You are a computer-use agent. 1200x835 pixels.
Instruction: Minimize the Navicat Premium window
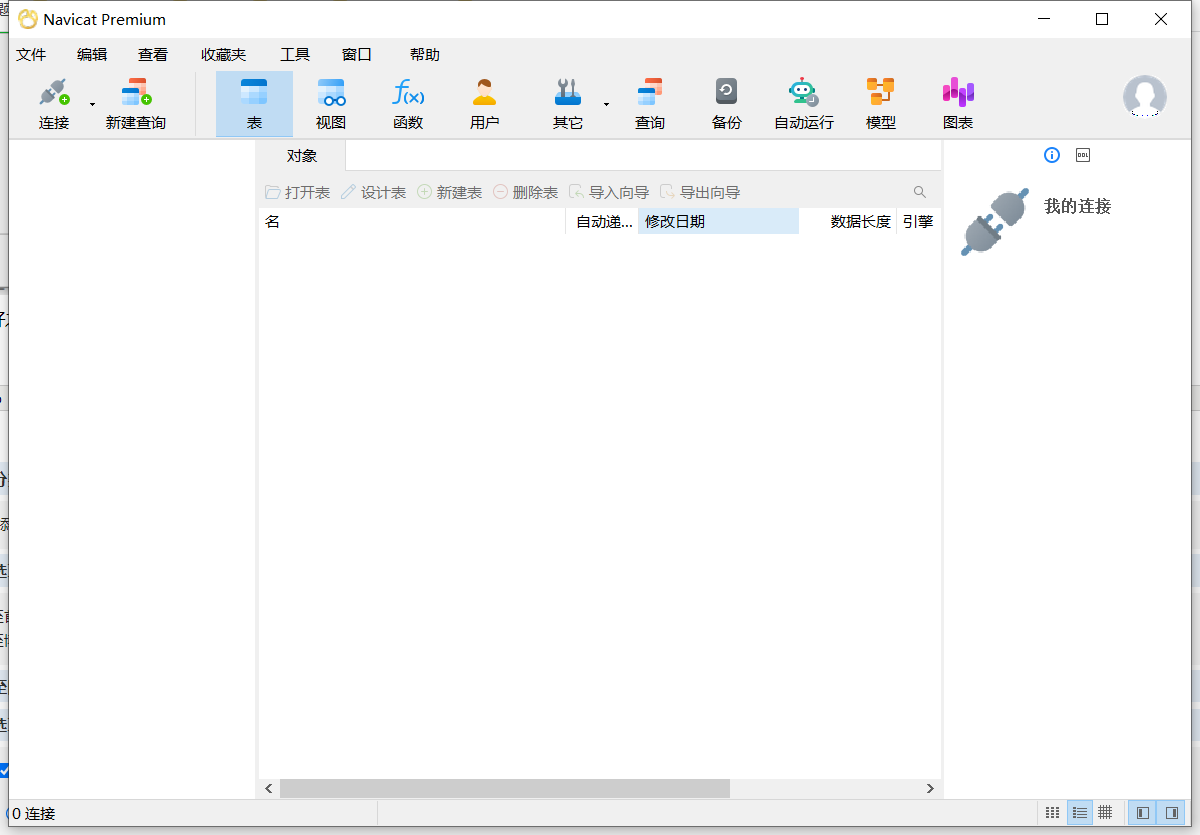[1044, 19]
